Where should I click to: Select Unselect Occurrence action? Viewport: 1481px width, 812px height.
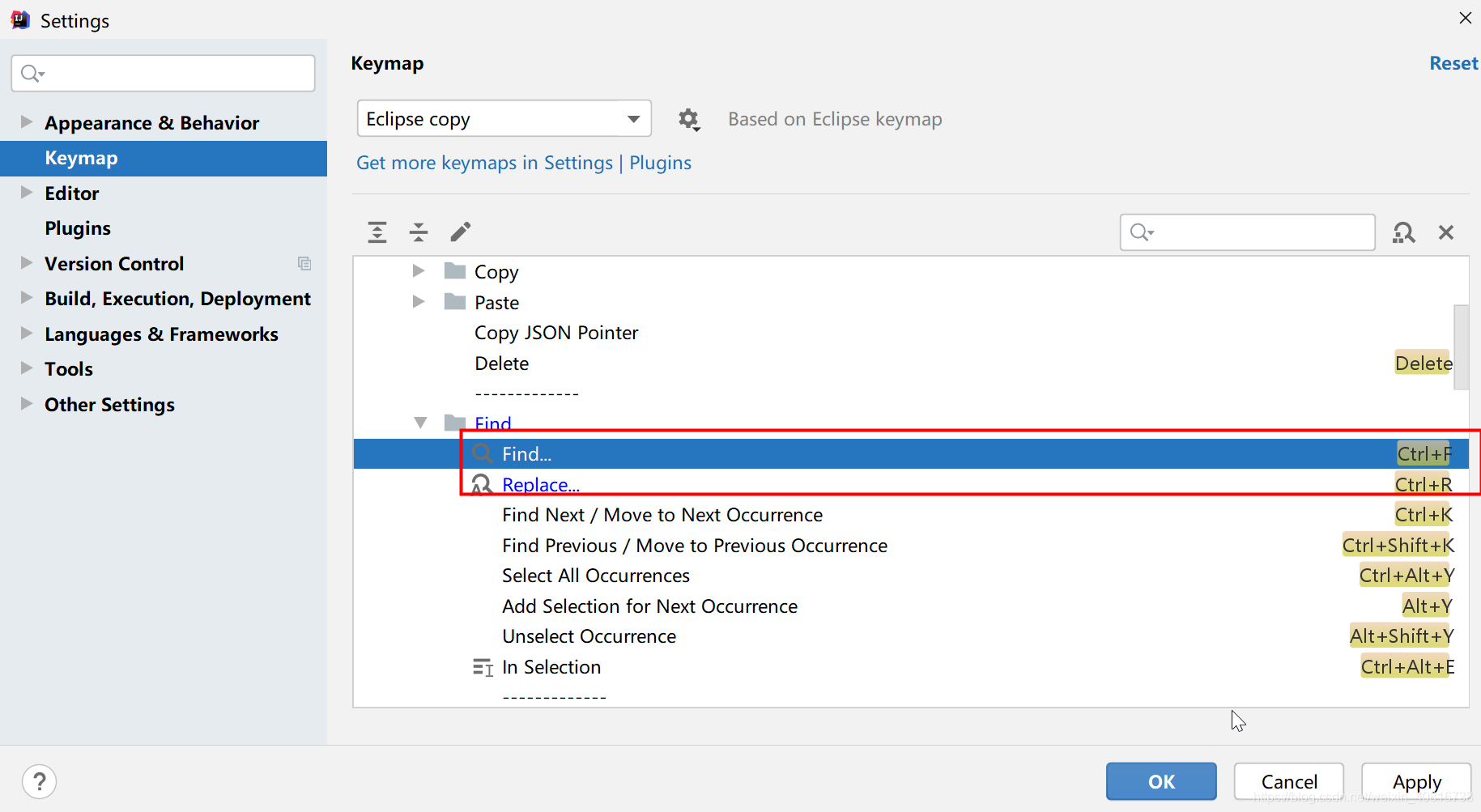click(x=911, y=636)
